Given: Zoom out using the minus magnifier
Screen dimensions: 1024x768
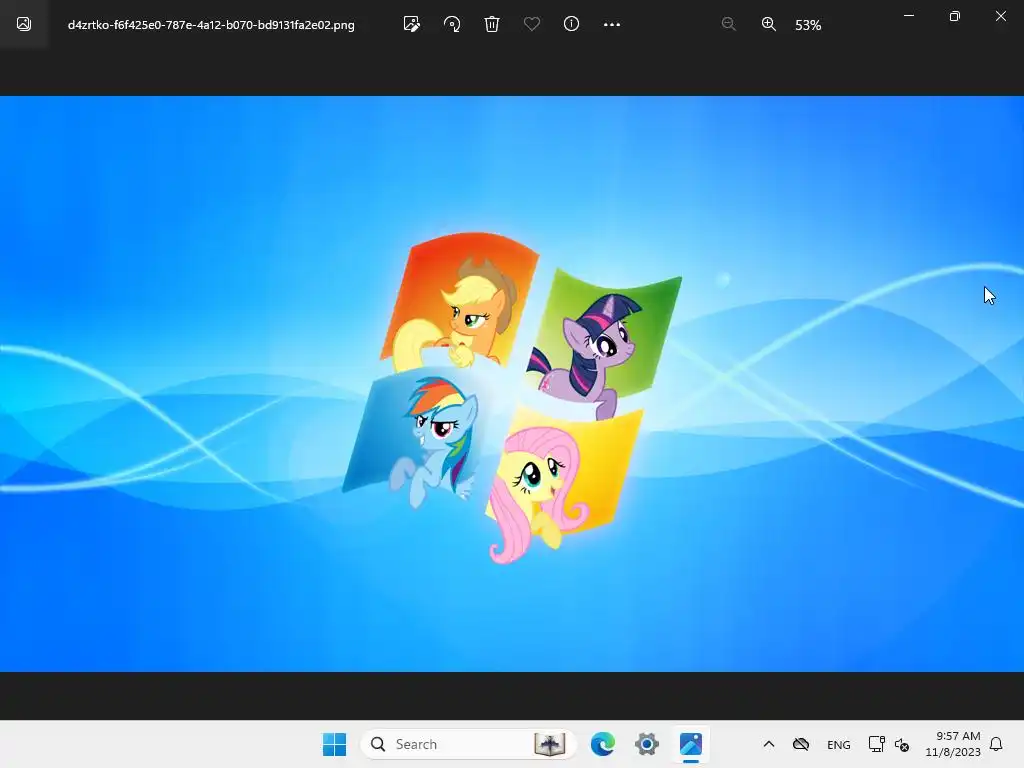Looking at the screenshot, I should click(729, 24).
